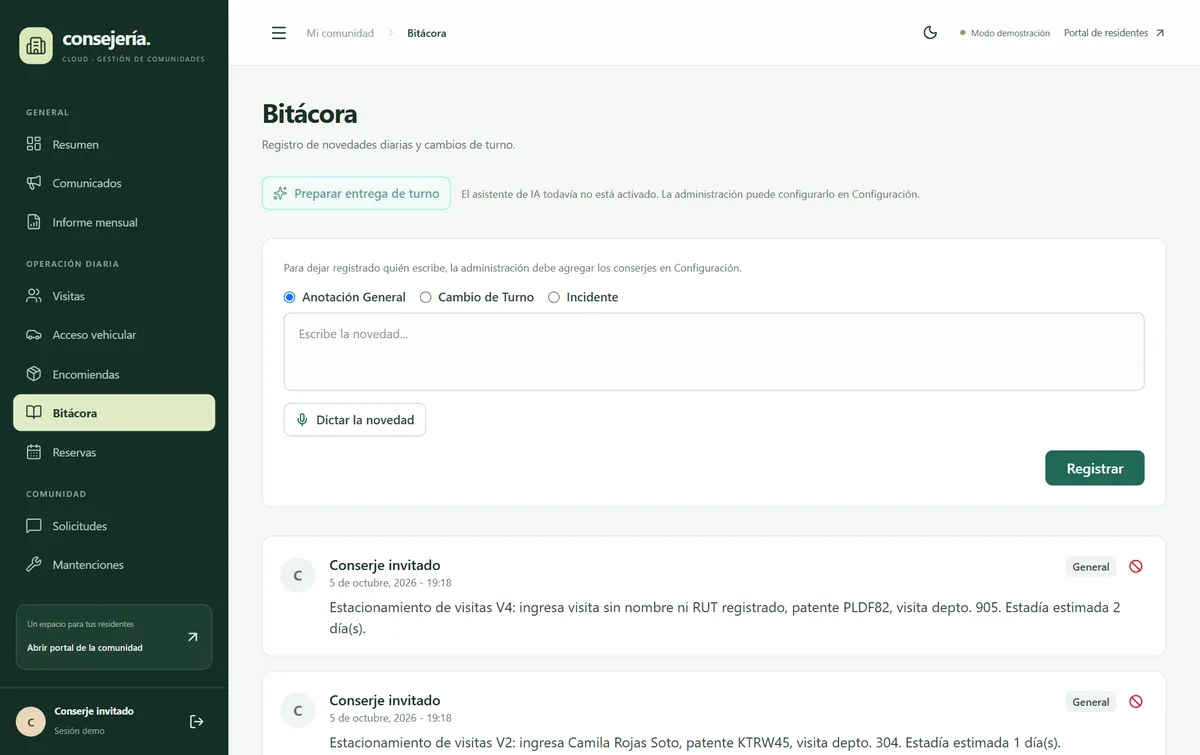Open Mantenciones section

(114, 565)
